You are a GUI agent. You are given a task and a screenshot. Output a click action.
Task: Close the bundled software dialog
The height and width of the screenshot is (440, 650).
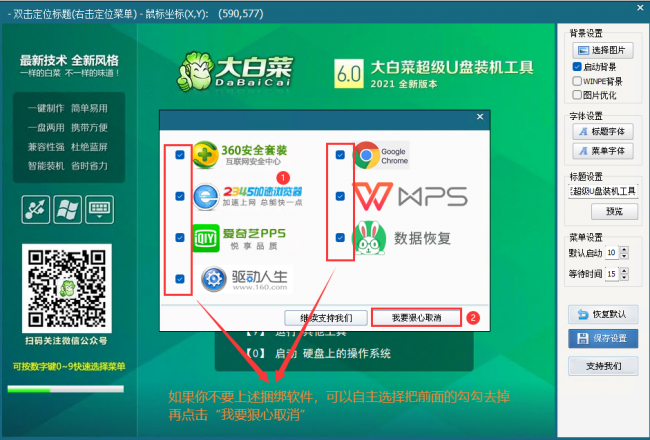[480, 117]
